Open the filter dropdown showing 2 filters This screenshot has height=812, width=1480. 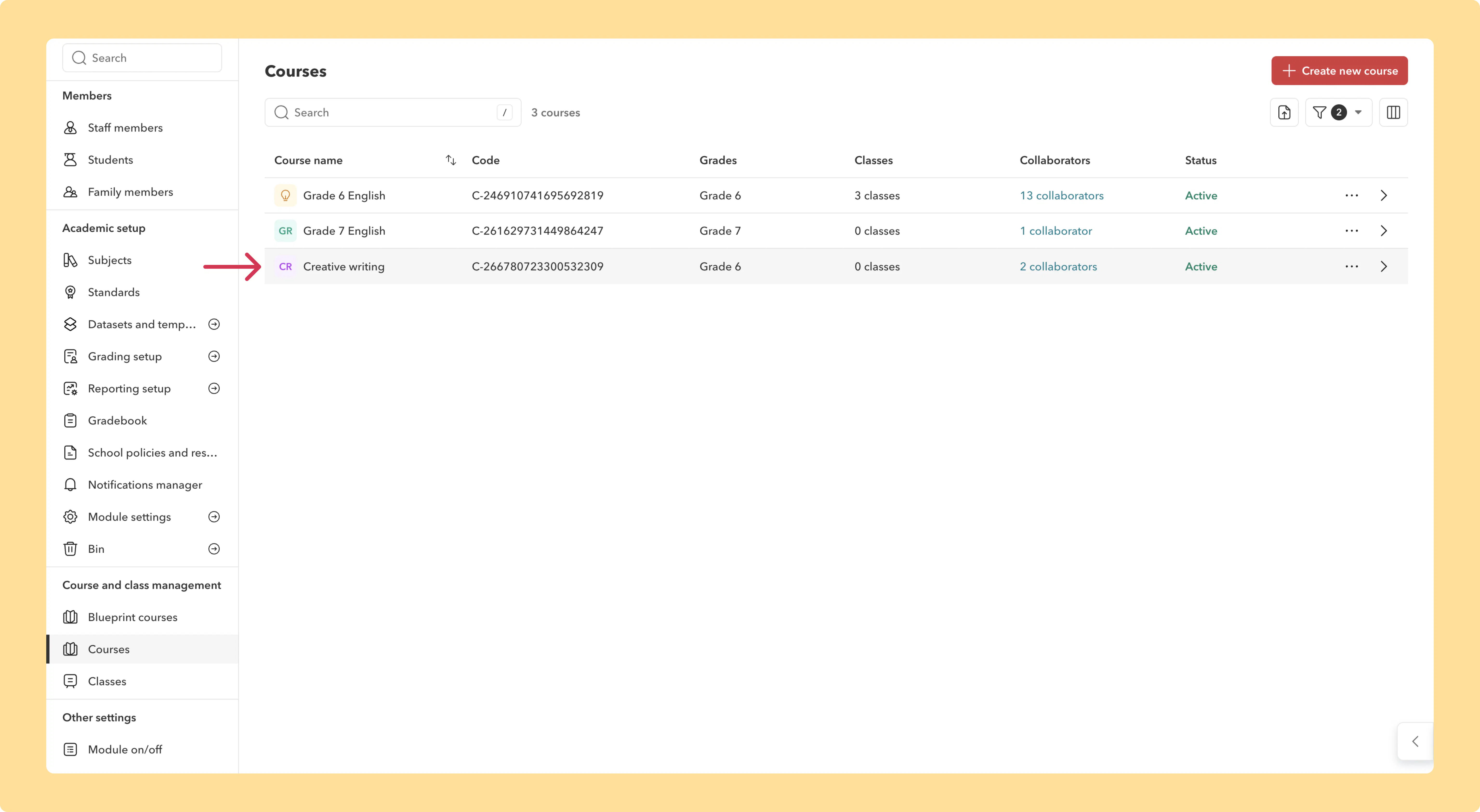[1339, 112]
